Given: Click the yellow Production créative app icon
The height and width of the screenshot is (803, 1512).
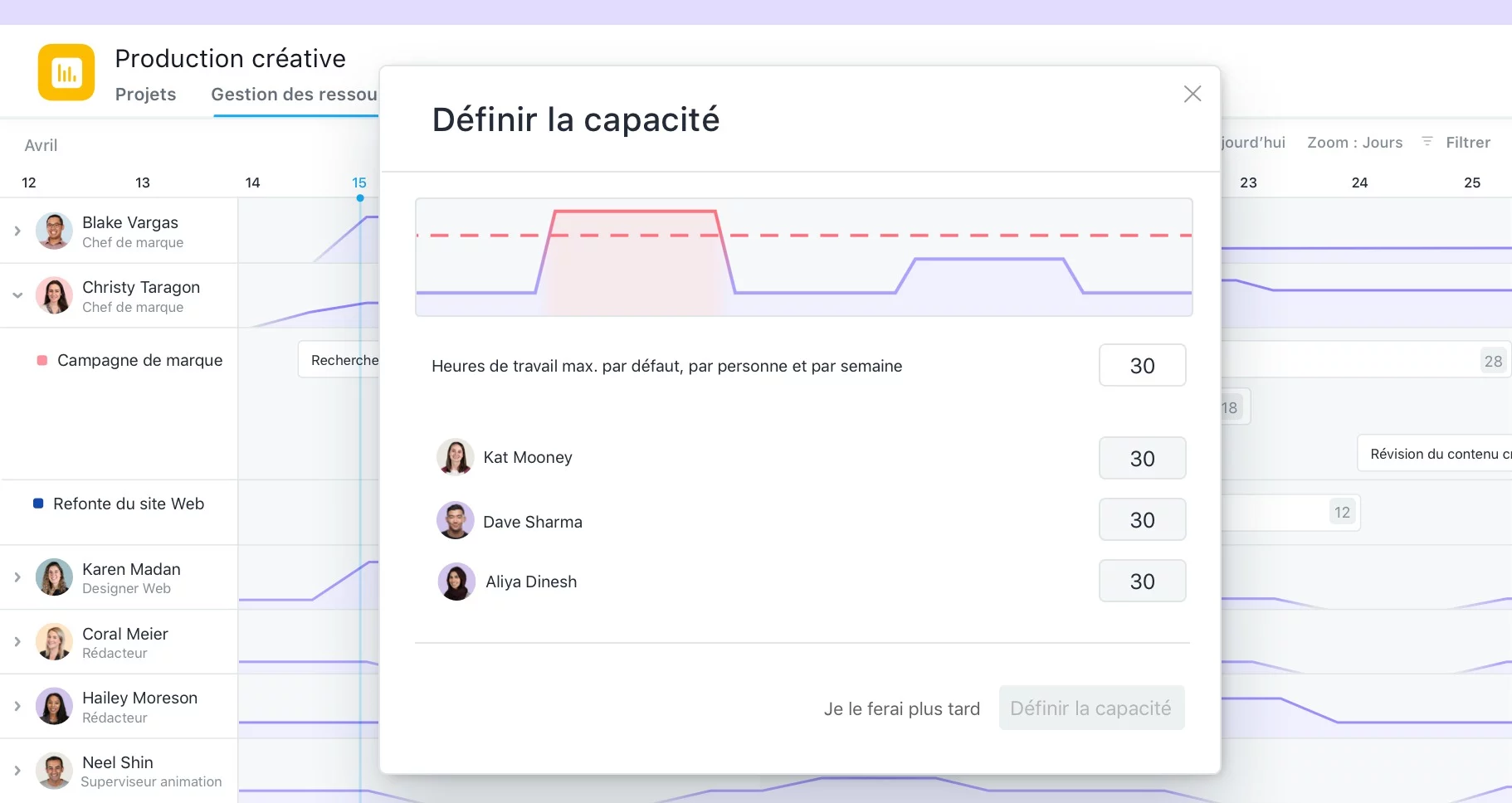Looking at the screenshot, I should click(66, 72).
